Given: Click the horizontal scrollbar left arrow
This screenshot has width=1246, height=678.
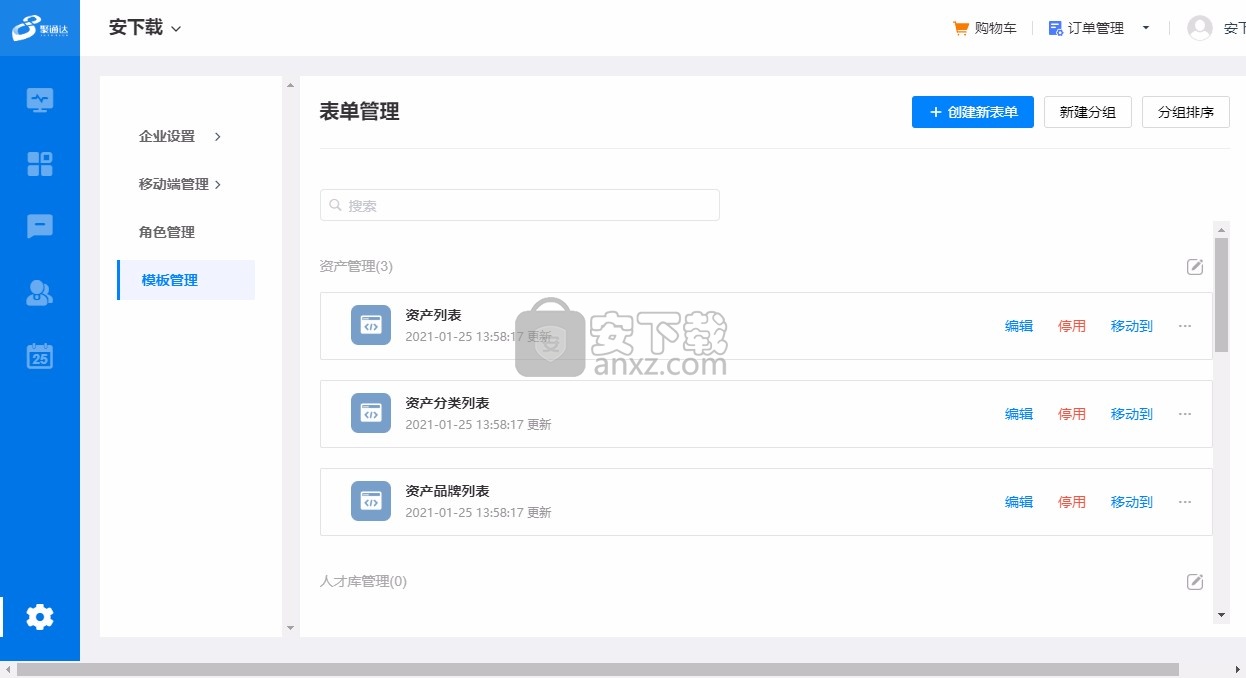Looking at the screenshot, I should (8, 669).
